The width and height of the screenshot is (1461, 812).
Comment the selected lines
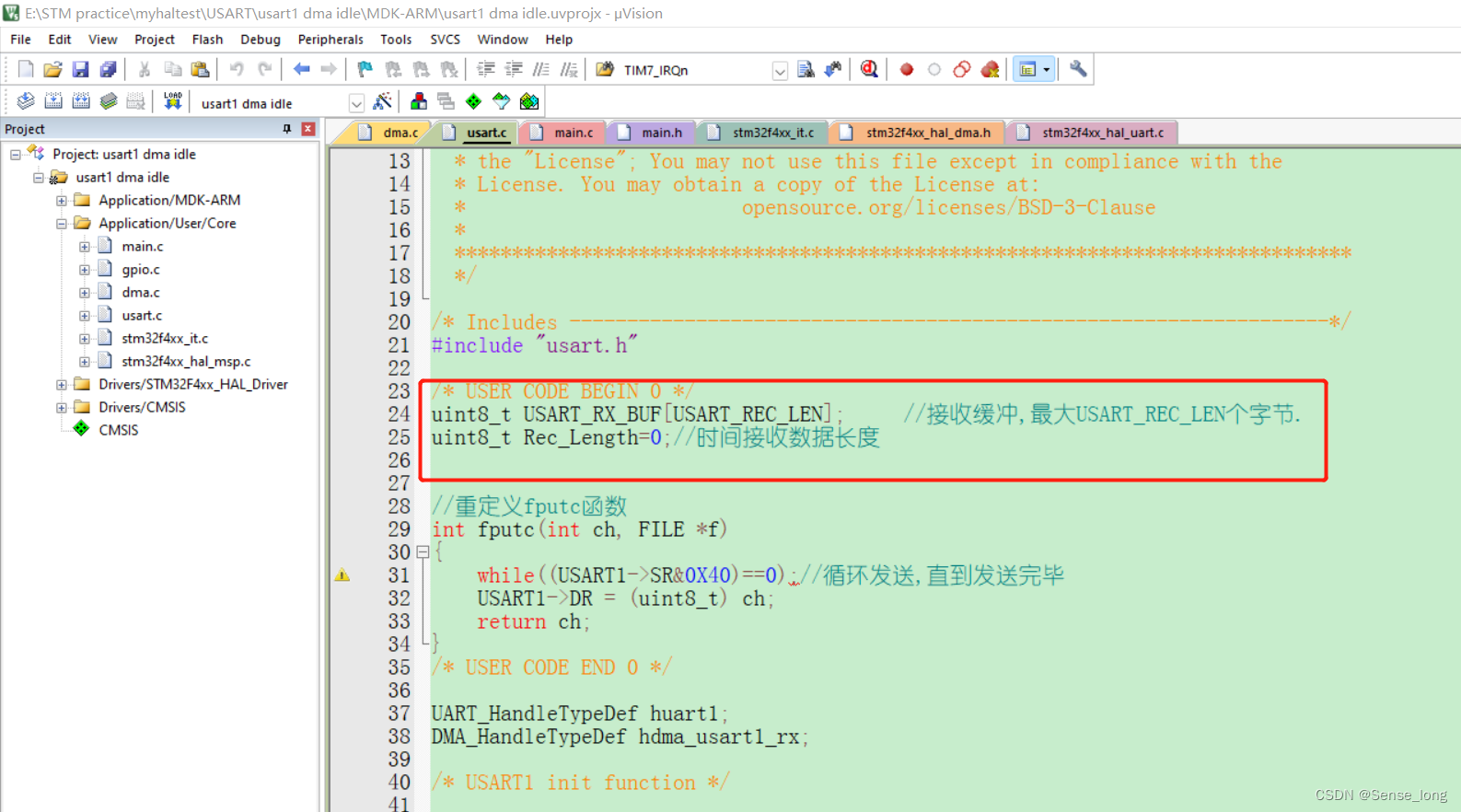[x=541, y=69]
